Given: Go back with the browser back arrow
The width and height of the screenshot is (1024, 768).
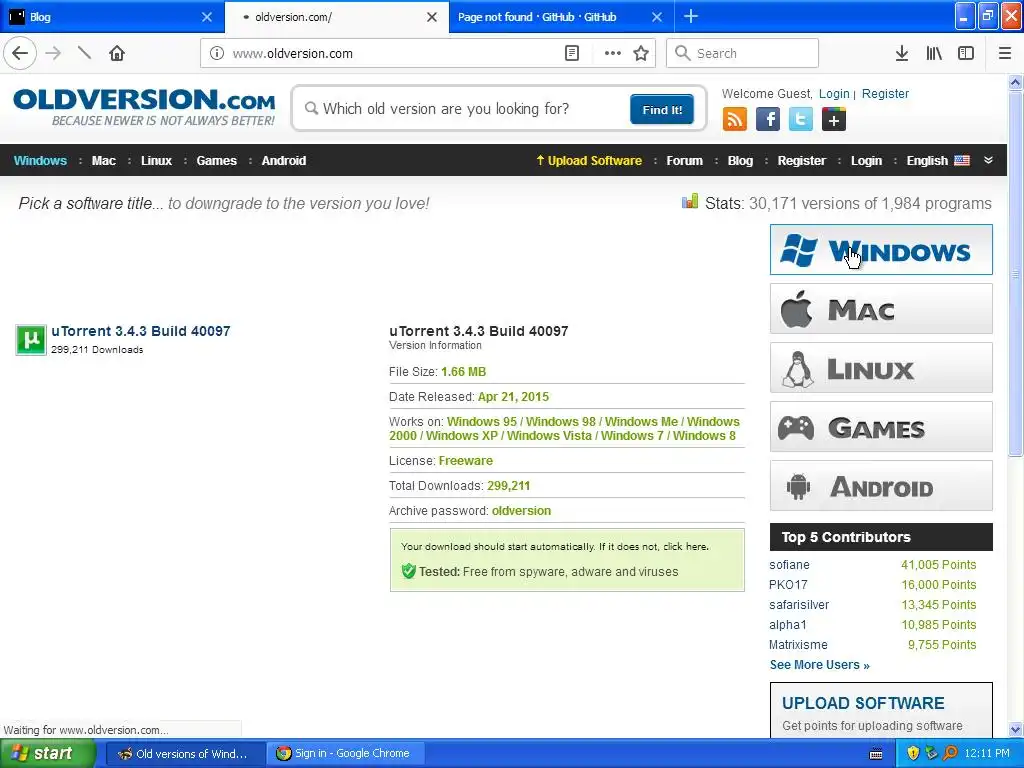Looking at the screenshot, I should [20, 53].
